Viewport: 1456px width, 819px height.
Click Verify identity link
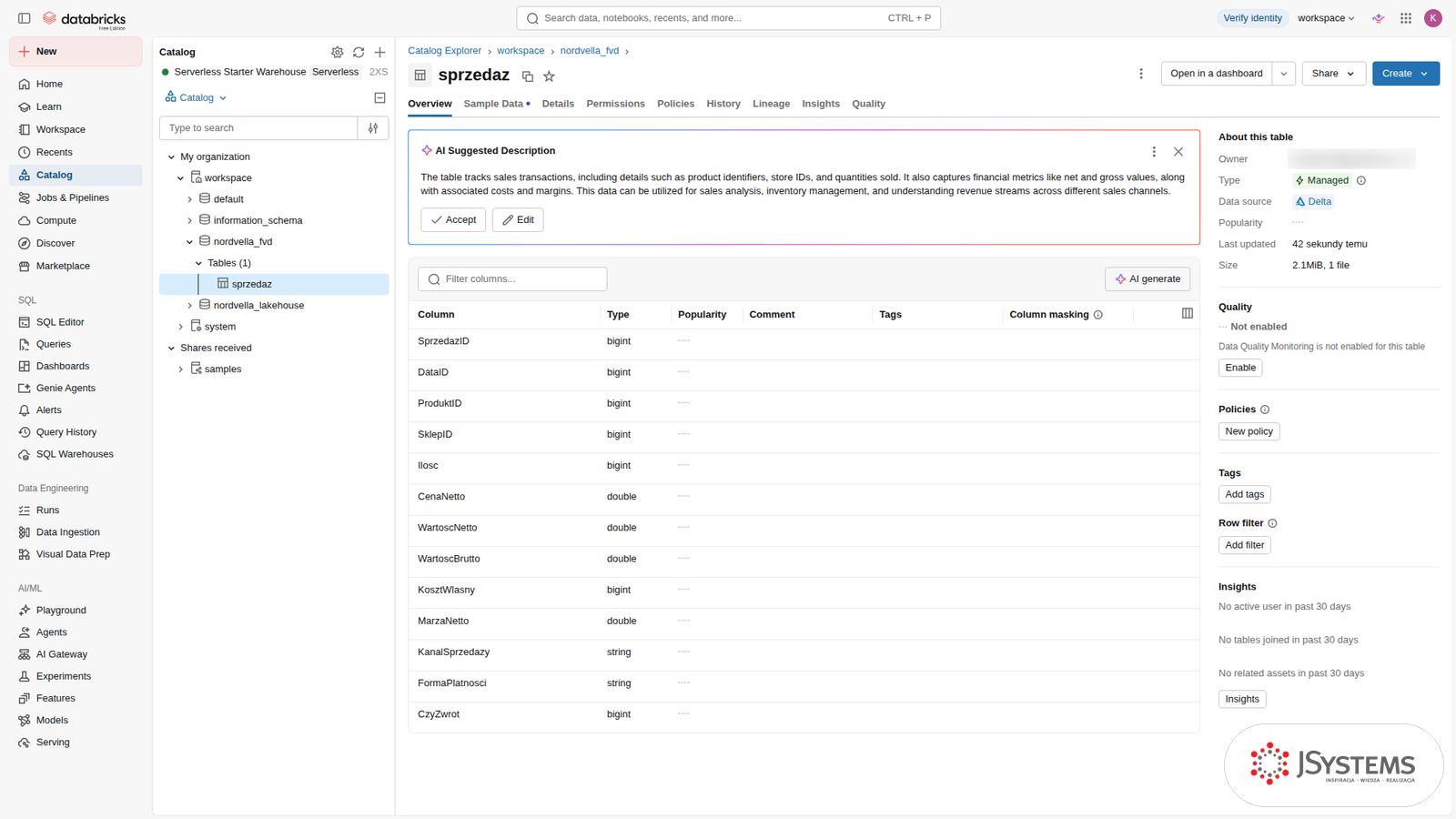click(1252, 18)
